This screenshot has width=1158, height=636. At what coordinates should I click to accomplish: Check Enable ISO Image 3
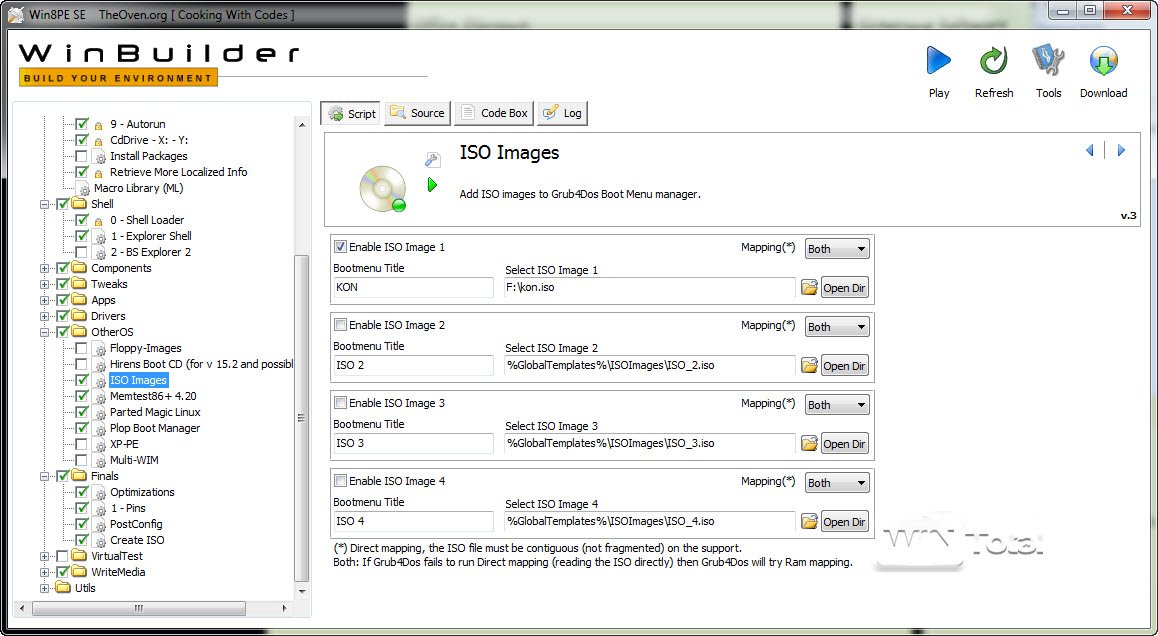click(340, 403)
